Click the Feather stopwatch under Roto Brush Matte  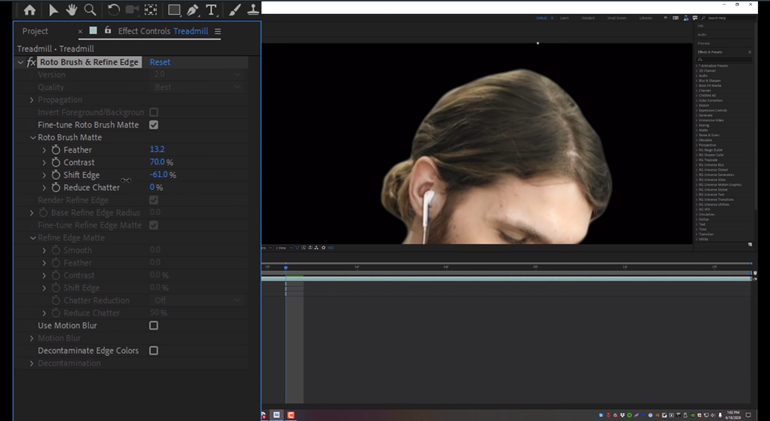tap(56, 150)
